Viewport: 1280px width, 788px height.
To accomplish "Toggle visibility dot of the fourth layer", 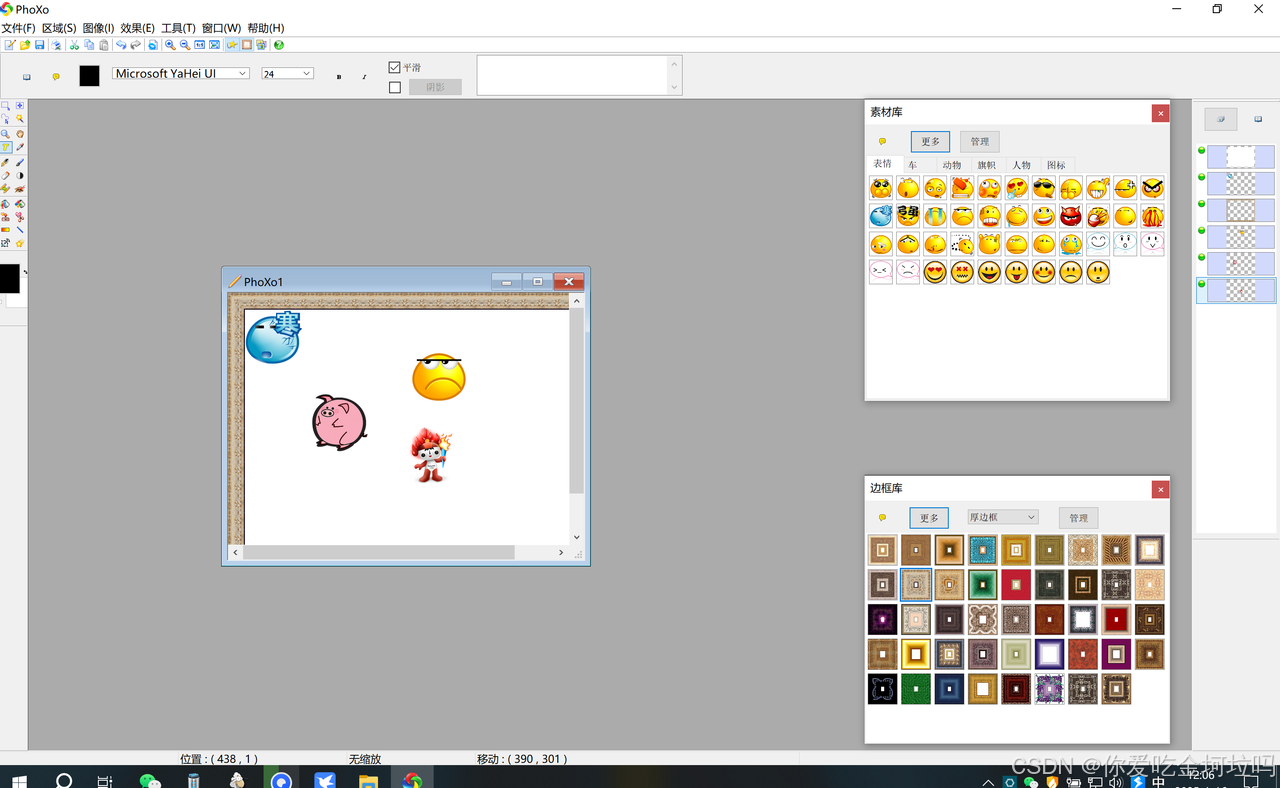I will [x=1201, y=231].
